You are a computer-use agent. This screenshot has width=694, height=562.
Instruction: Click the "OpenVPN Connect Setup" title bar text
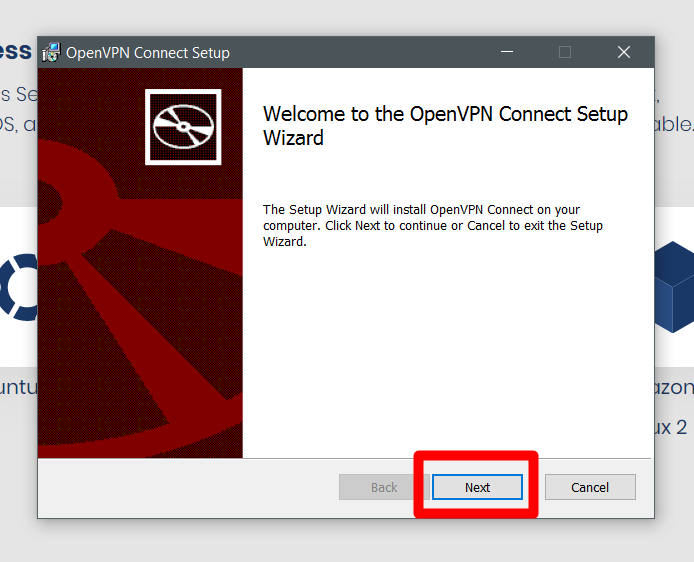(x=148, y=53)
